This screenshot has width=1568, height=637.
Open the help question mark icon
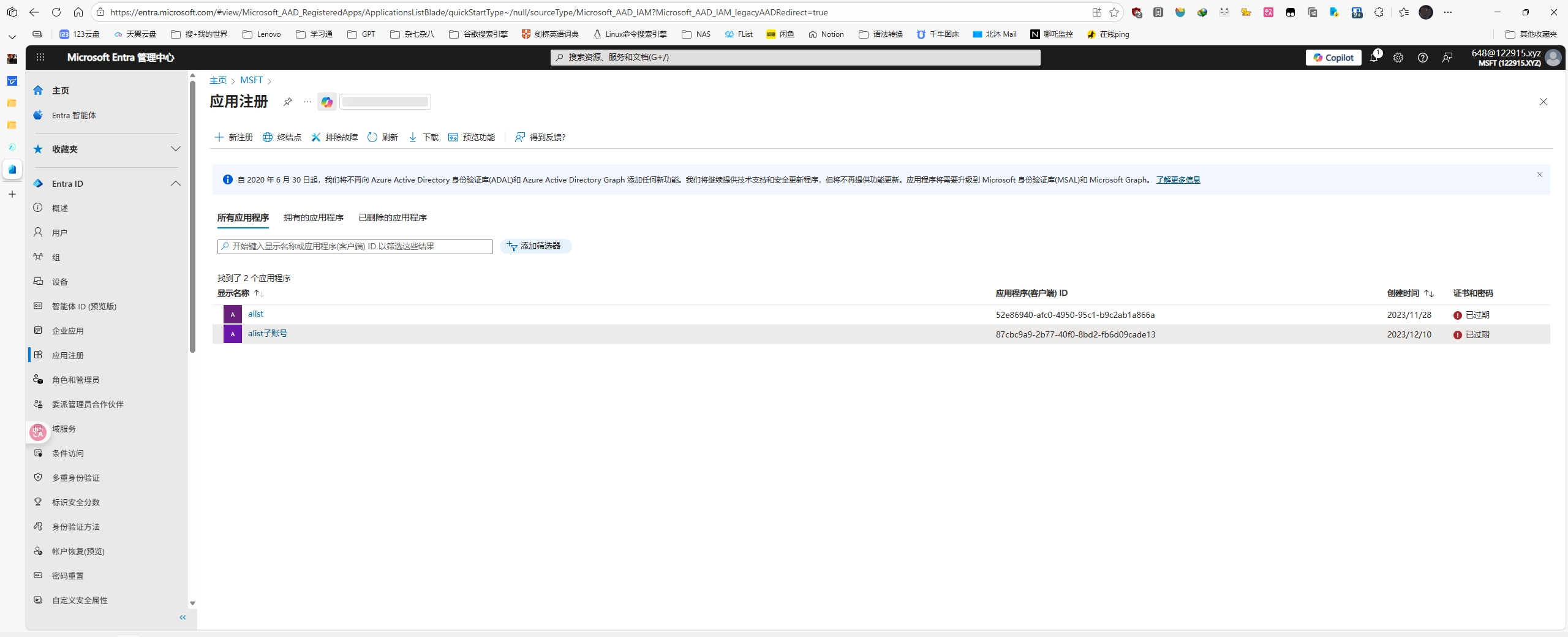coord(1423,58)
